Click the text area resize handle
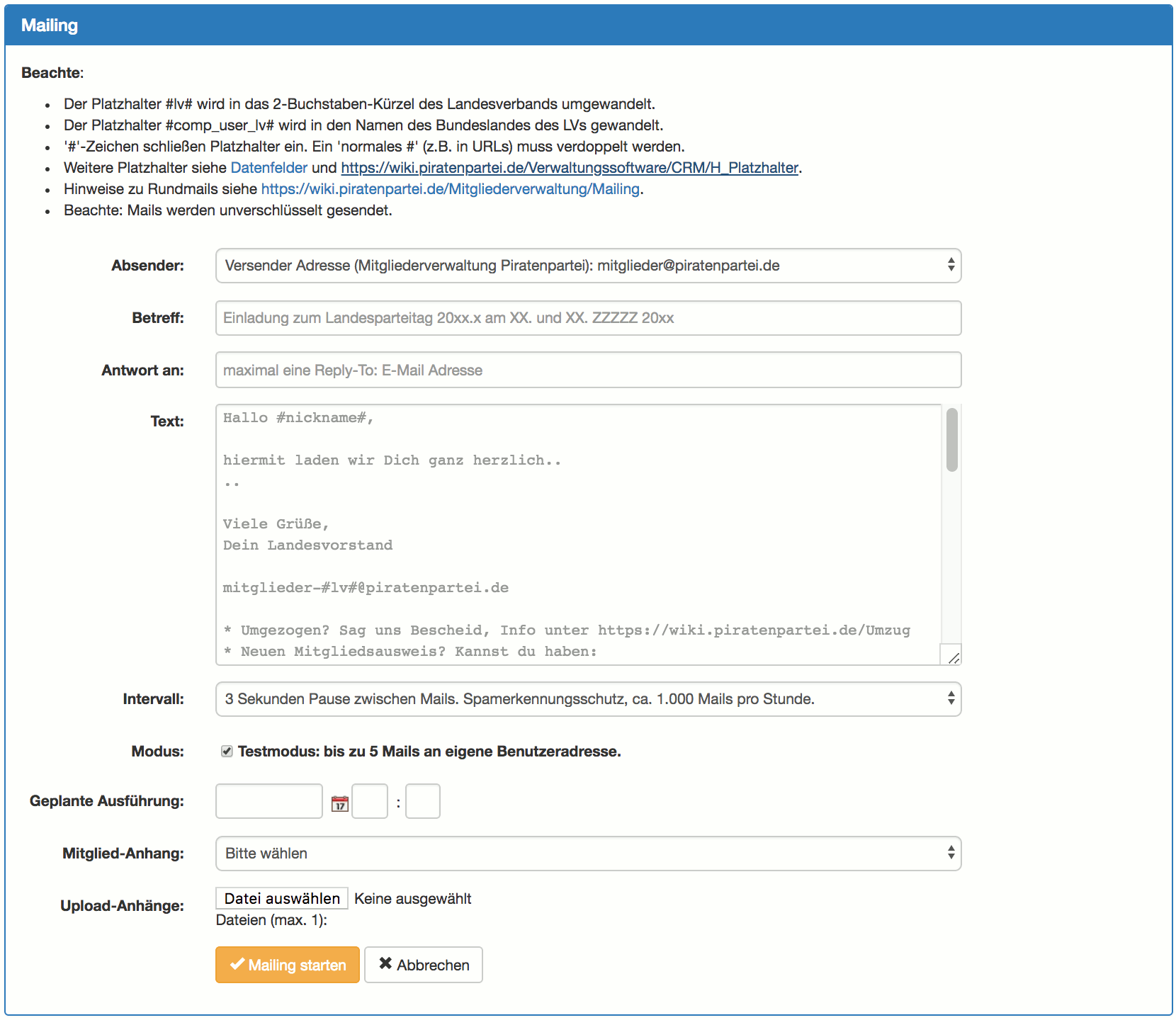Viewport: 1176px width, 1020px height. [954, 658]
